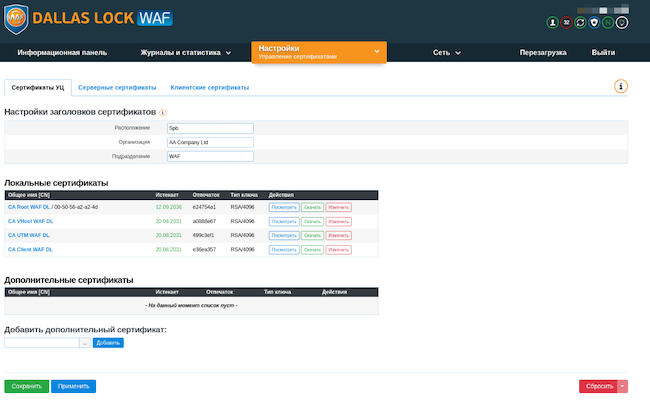Click Выйти to log out

603,53
